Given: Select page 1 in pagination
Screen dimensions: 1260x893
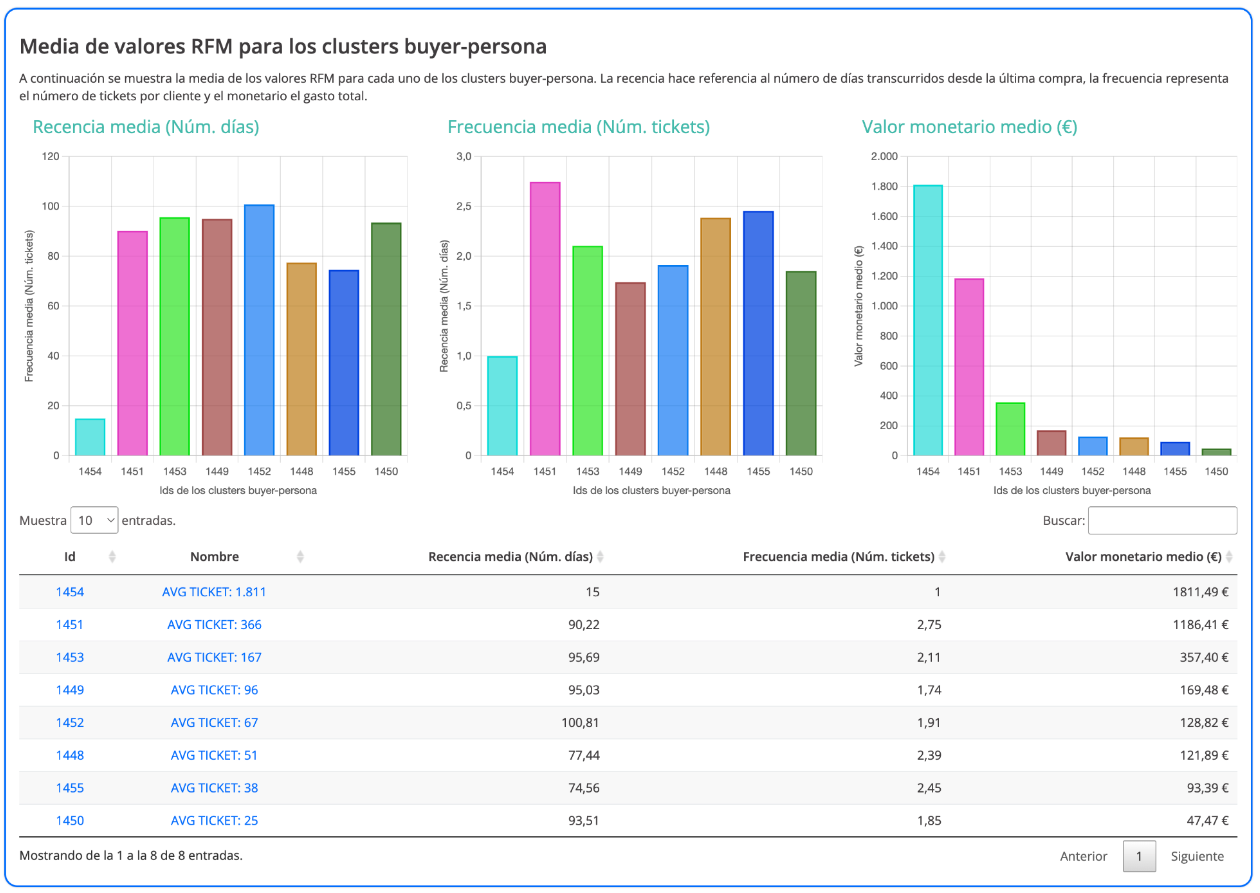Looking at the screenshot, I should 1139,856.
